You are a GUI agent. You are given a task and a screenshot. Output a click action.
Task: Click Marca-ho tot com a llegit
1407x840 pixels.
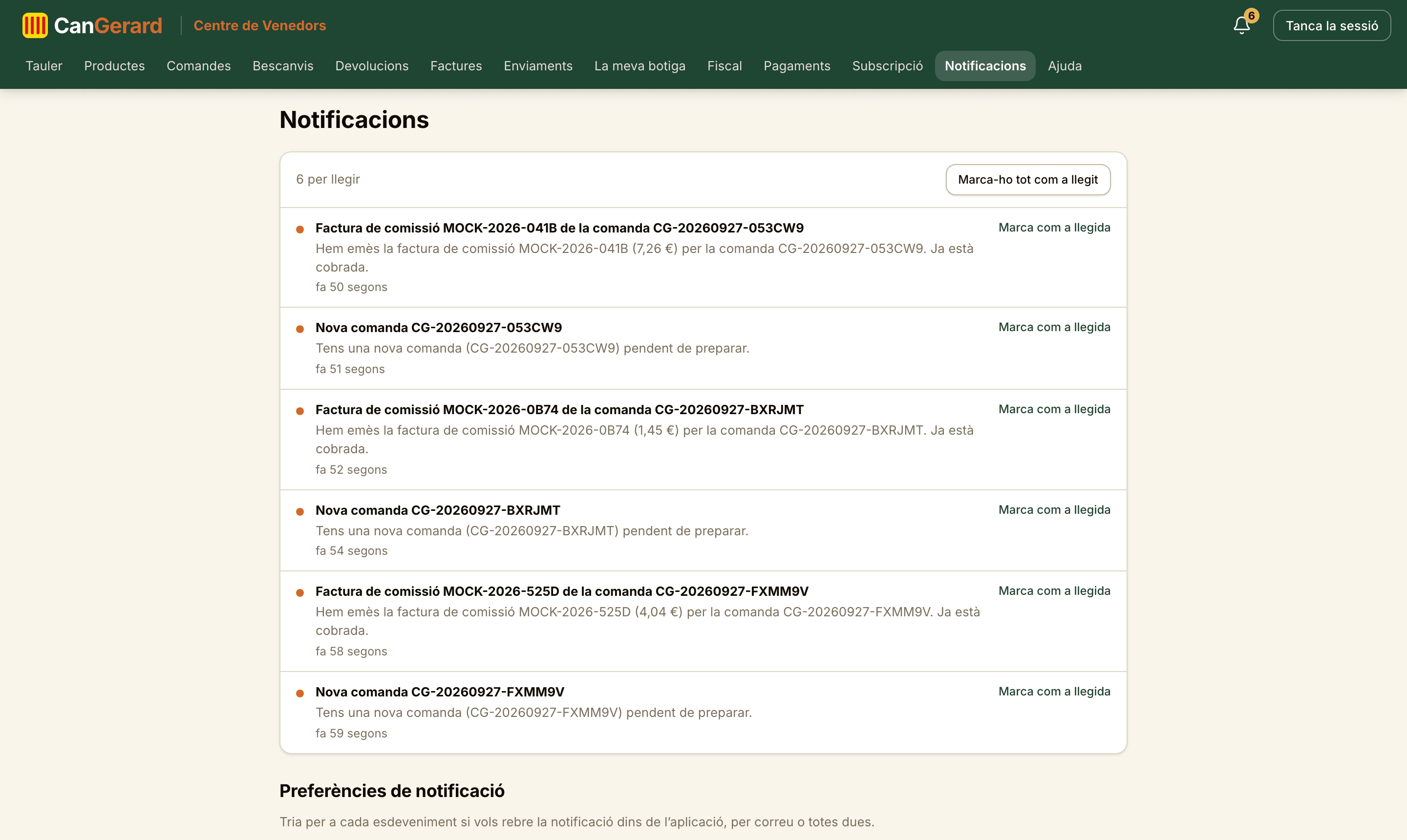[x=1028, y=179]
